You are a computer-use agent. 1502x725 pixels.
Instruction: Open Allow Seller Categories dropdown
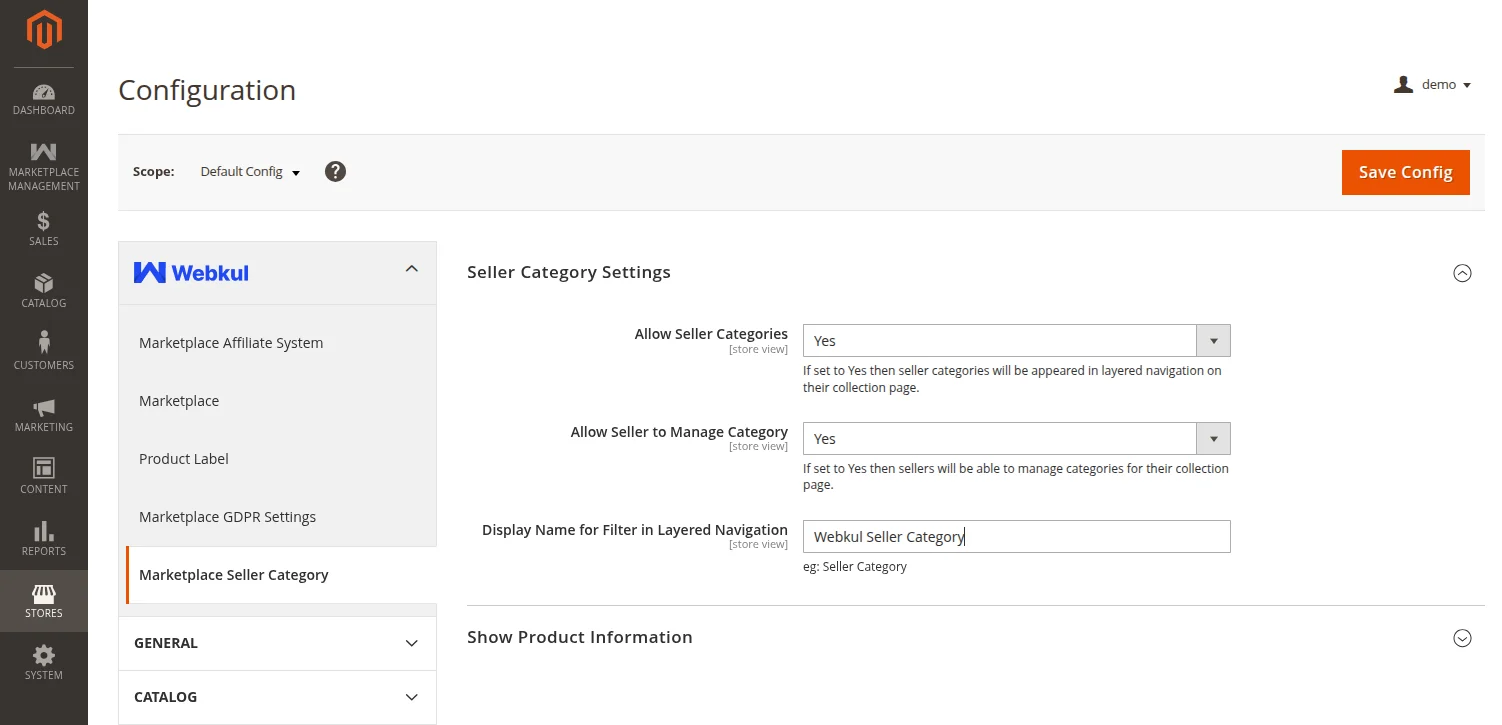click(x=1016, y=341)
